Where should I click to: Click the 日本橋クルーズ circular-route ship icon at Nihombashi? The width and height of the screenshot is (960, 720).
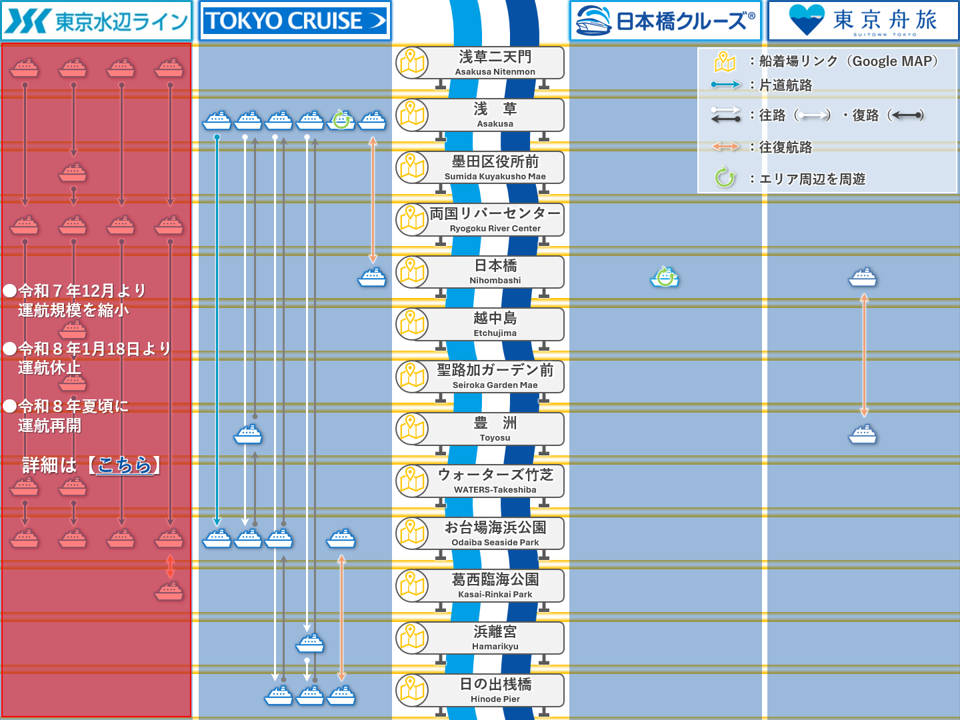(x=665, y=277)
